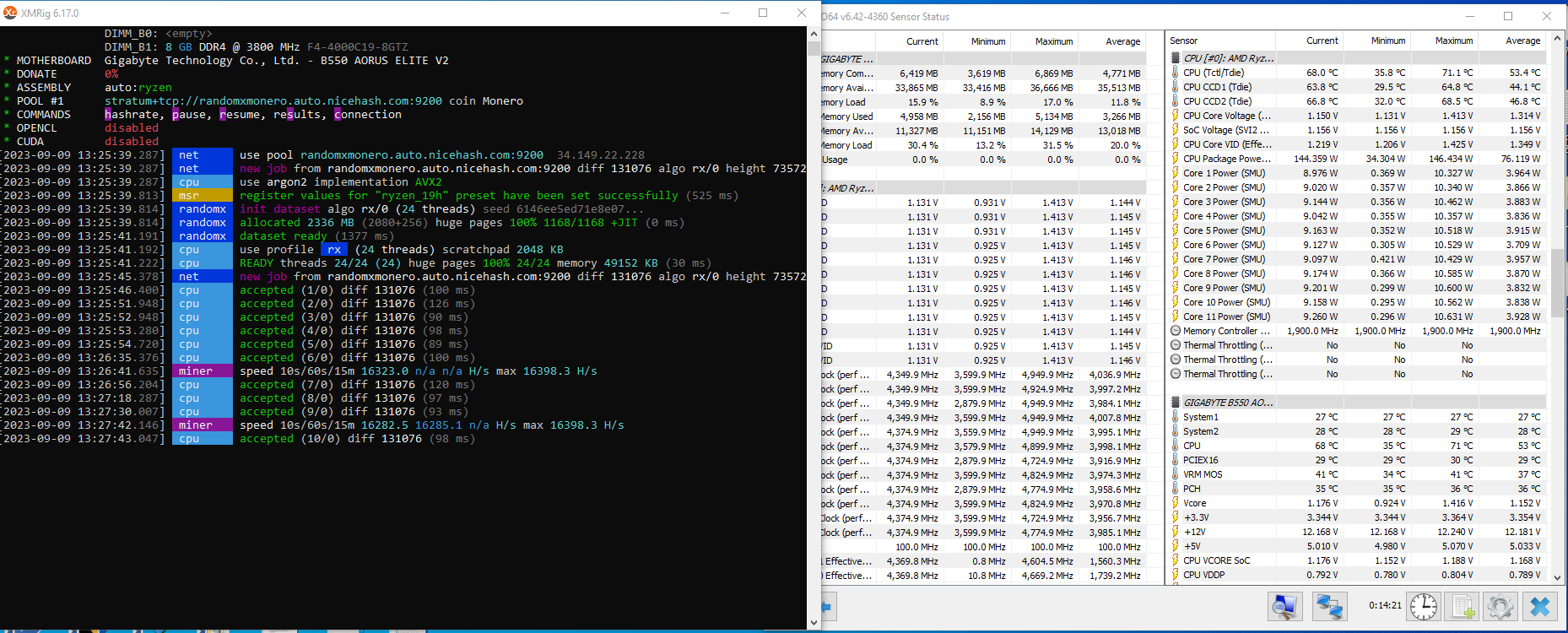Click the thermometer icon beside CPU CCD1 (Tdie)
Viewport: 1568px width, 633px height.
[1175, 87]
